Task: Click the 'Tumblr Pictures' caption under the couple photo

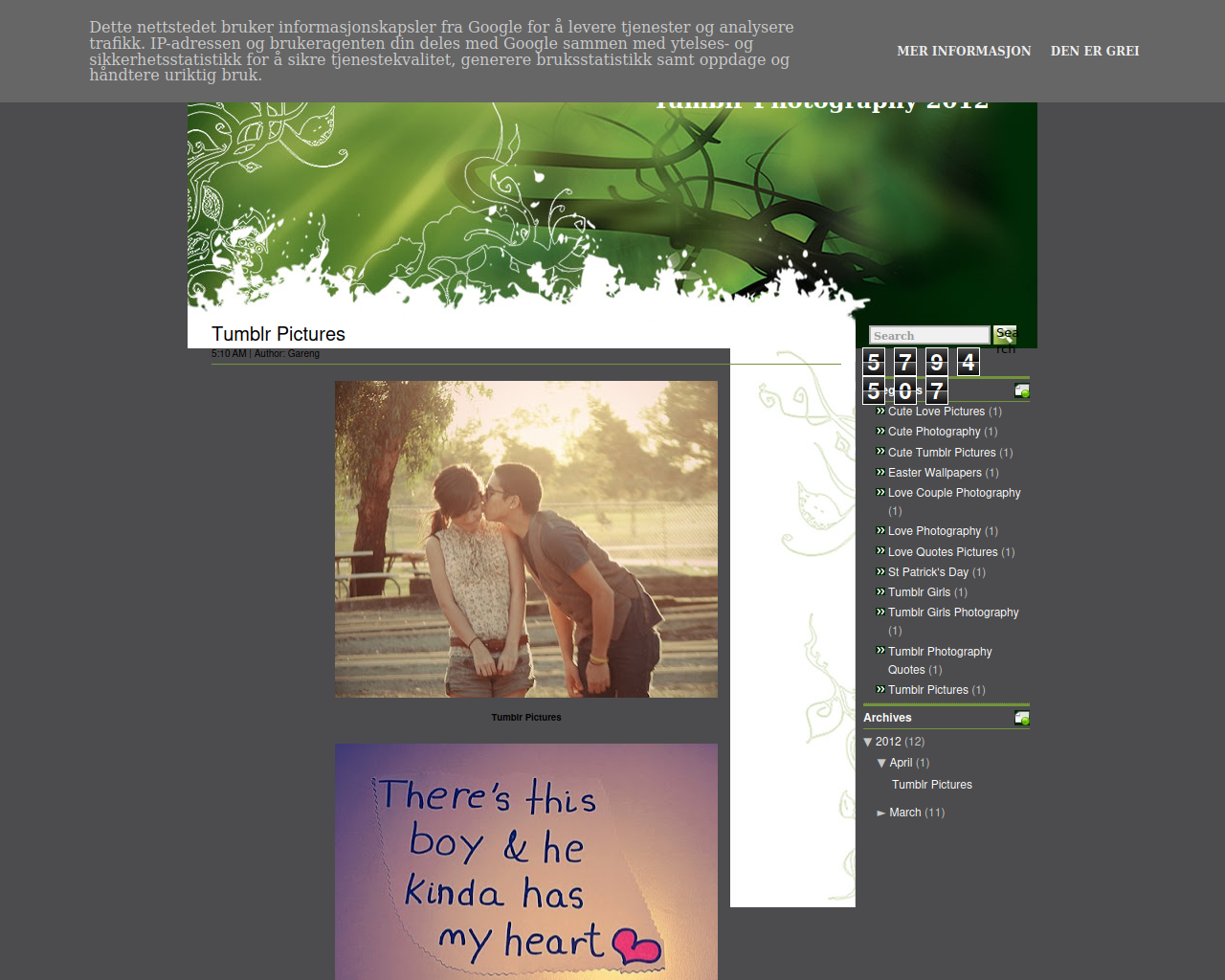Action: click(x=526, y=718)
